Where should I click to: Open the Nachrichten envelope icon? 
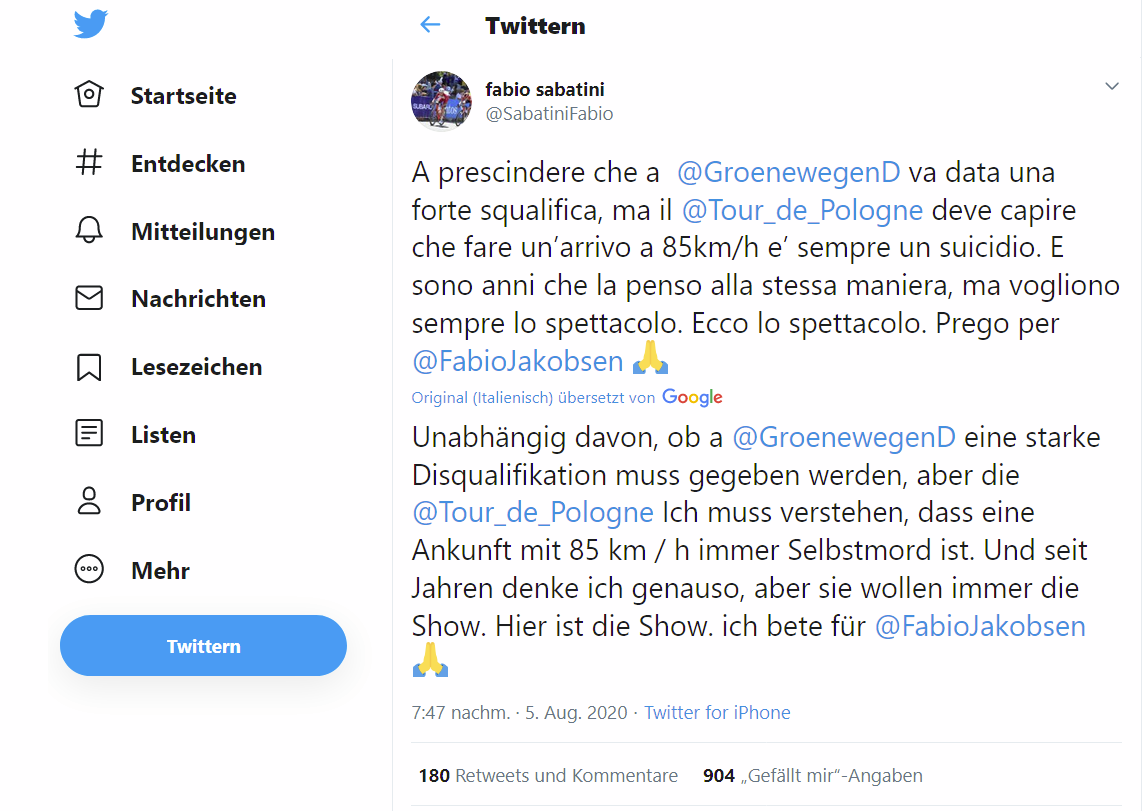89,298
